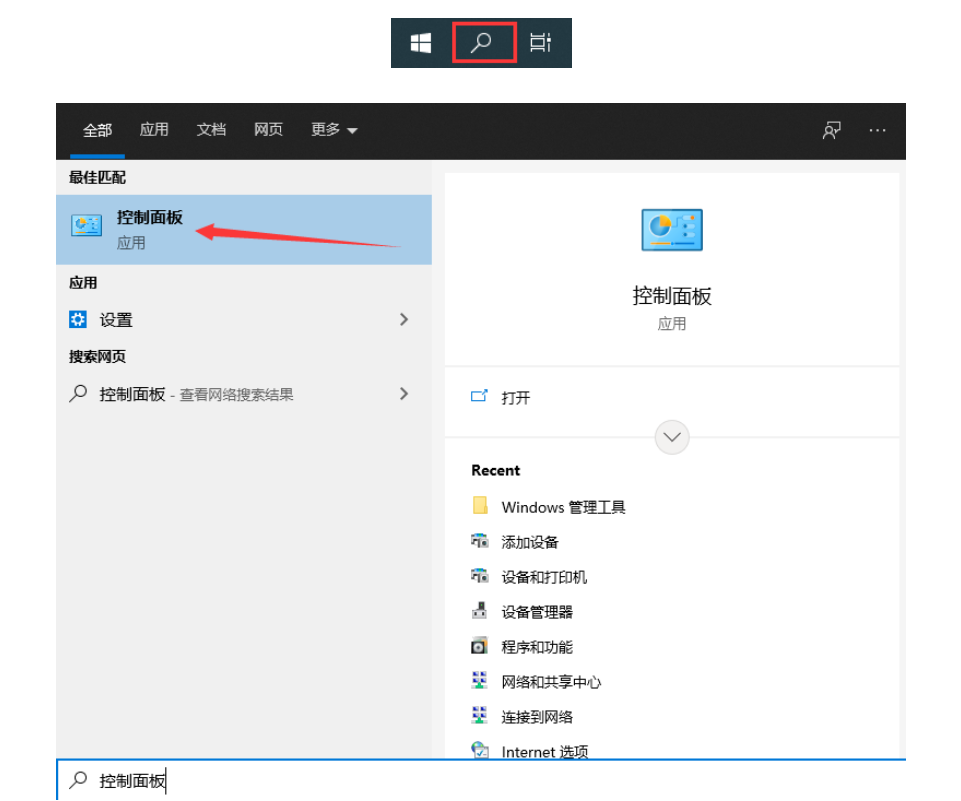Click the 设置 gear icon
Image resolution: width=961 pixels, height=801 pixels.
(78, 320)
